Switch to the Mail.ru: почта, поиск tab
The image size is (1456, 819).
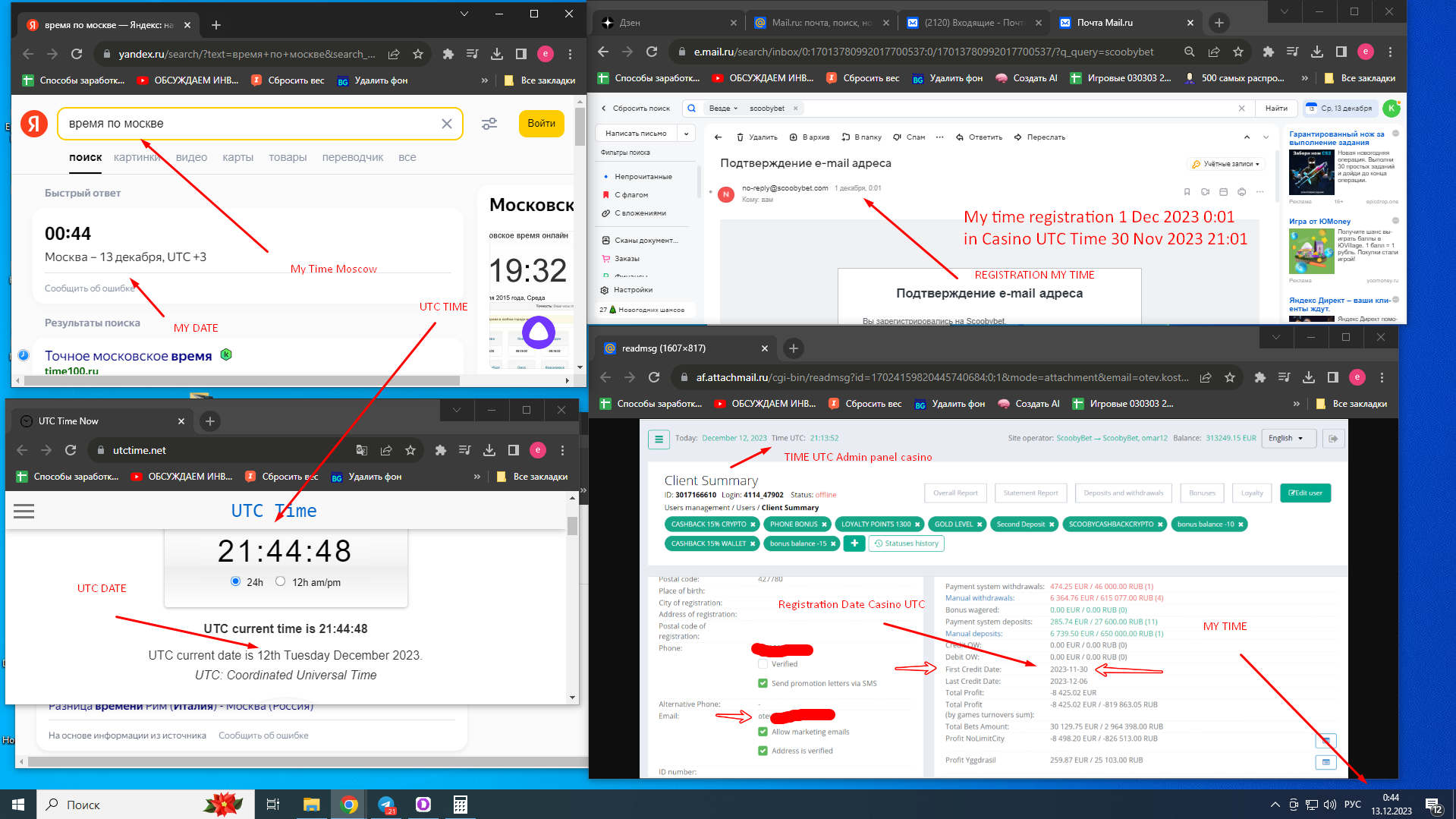click(822, 23)
